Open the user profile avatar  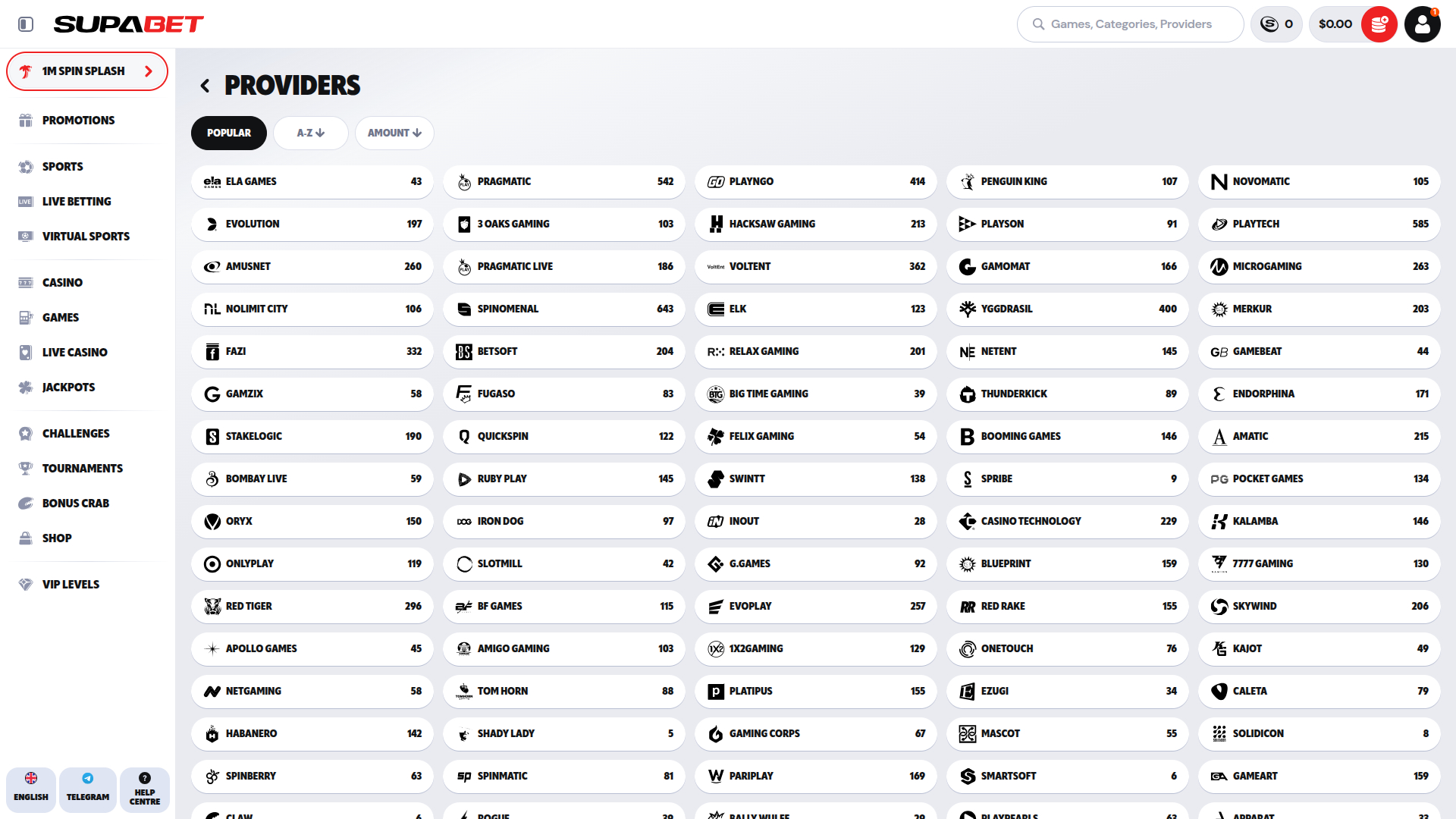pyautogui.click(x=1423, y=24)
